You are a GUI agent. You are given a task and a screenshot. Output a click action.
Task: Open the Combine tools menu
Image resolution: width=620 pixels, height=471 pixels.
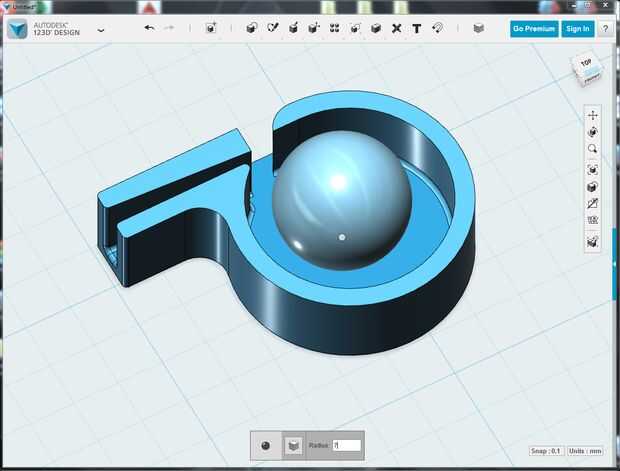click(376, 28)
